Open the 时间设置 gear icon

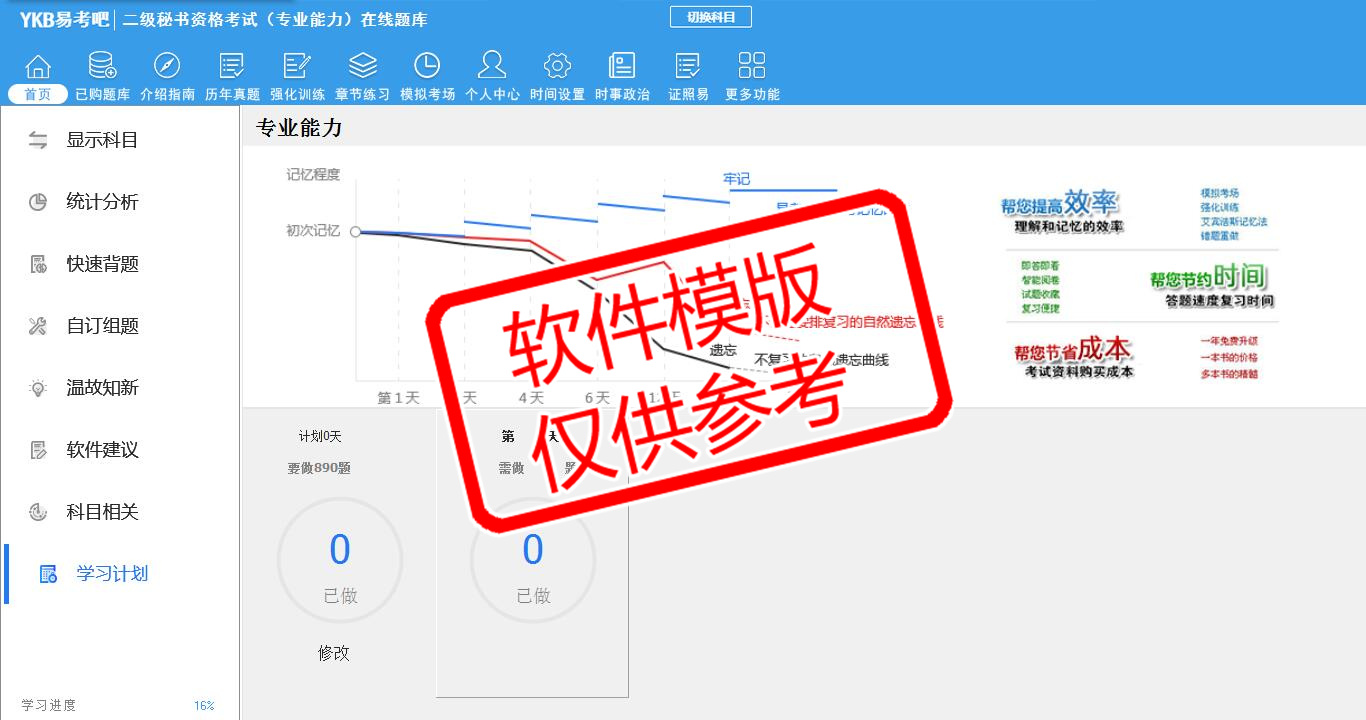point(557,66)
